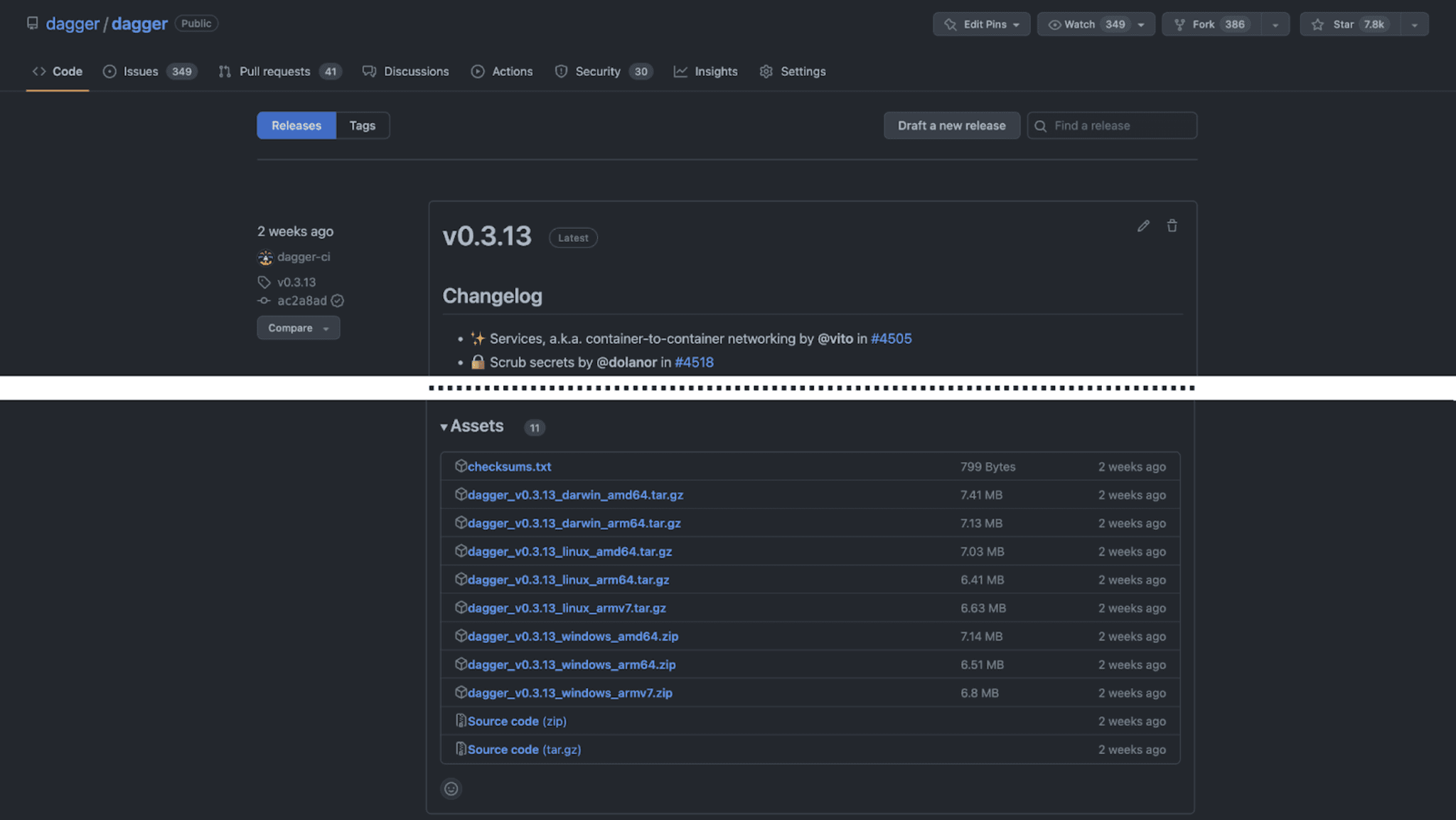
Task: Click the tag icon beside v0.3.13
Action: tap(264, 282)
